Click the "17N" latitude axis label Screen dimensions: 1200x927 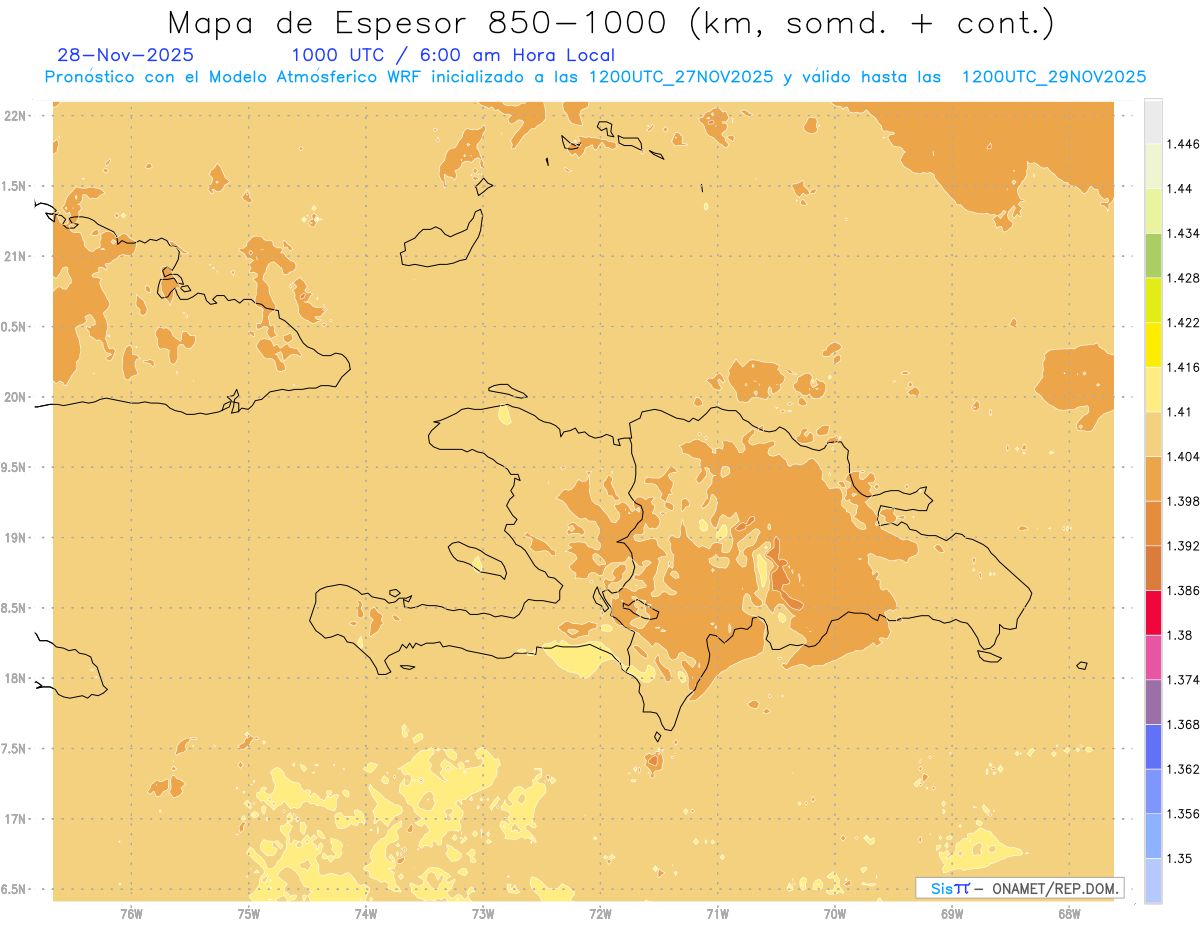point(15,819)
